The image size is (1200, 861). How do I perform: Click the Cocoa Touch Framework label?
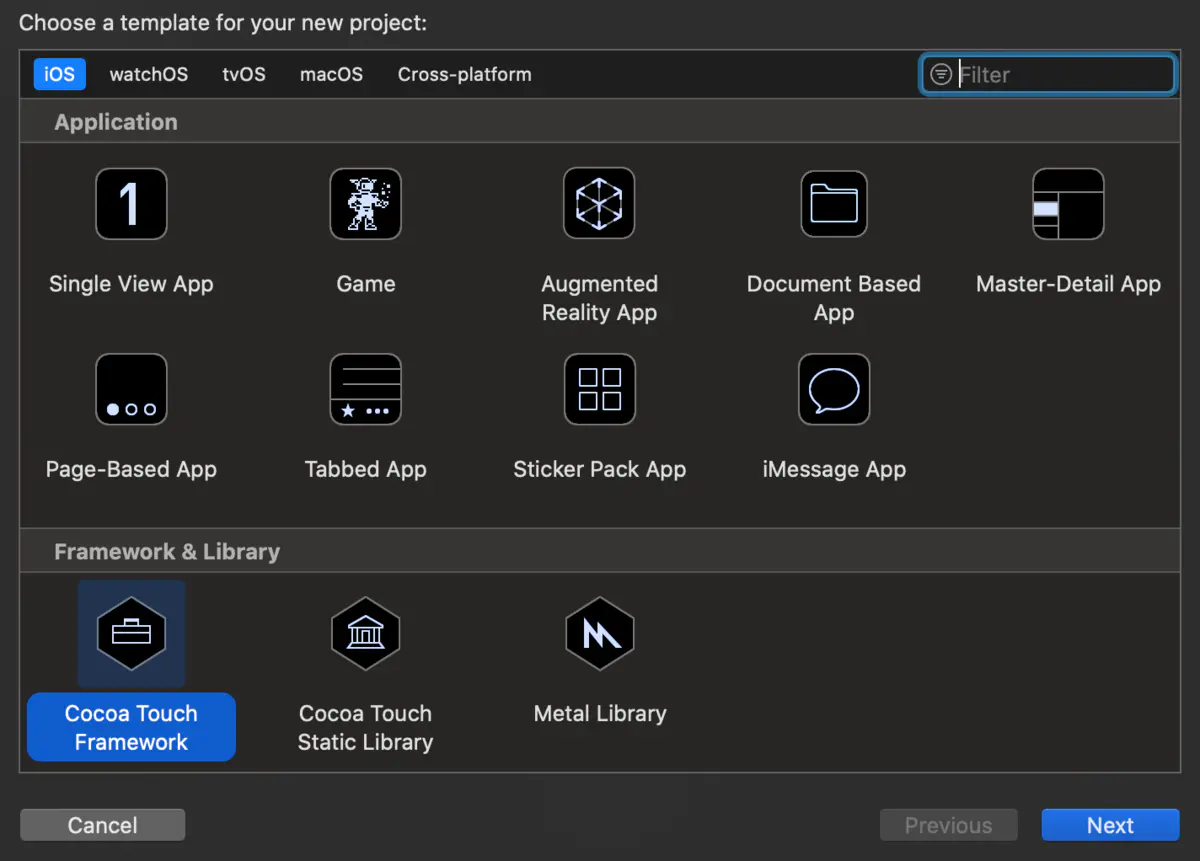click(x=131, y=727)
